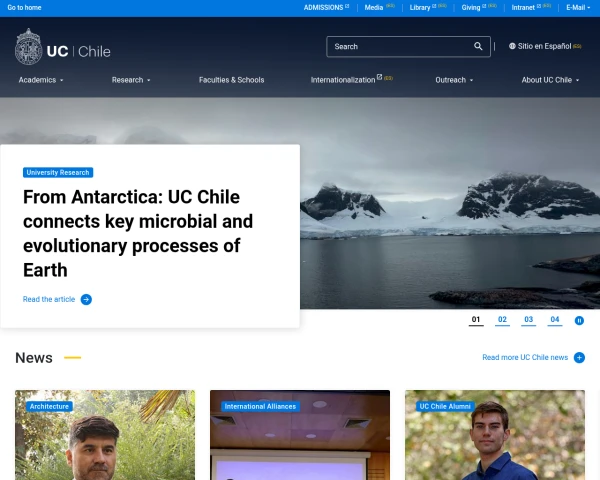Viewport: 600px width, 480px height.
Task: Click the International Alliances tag
Action: pyautogui.click(x=260, y=407)
